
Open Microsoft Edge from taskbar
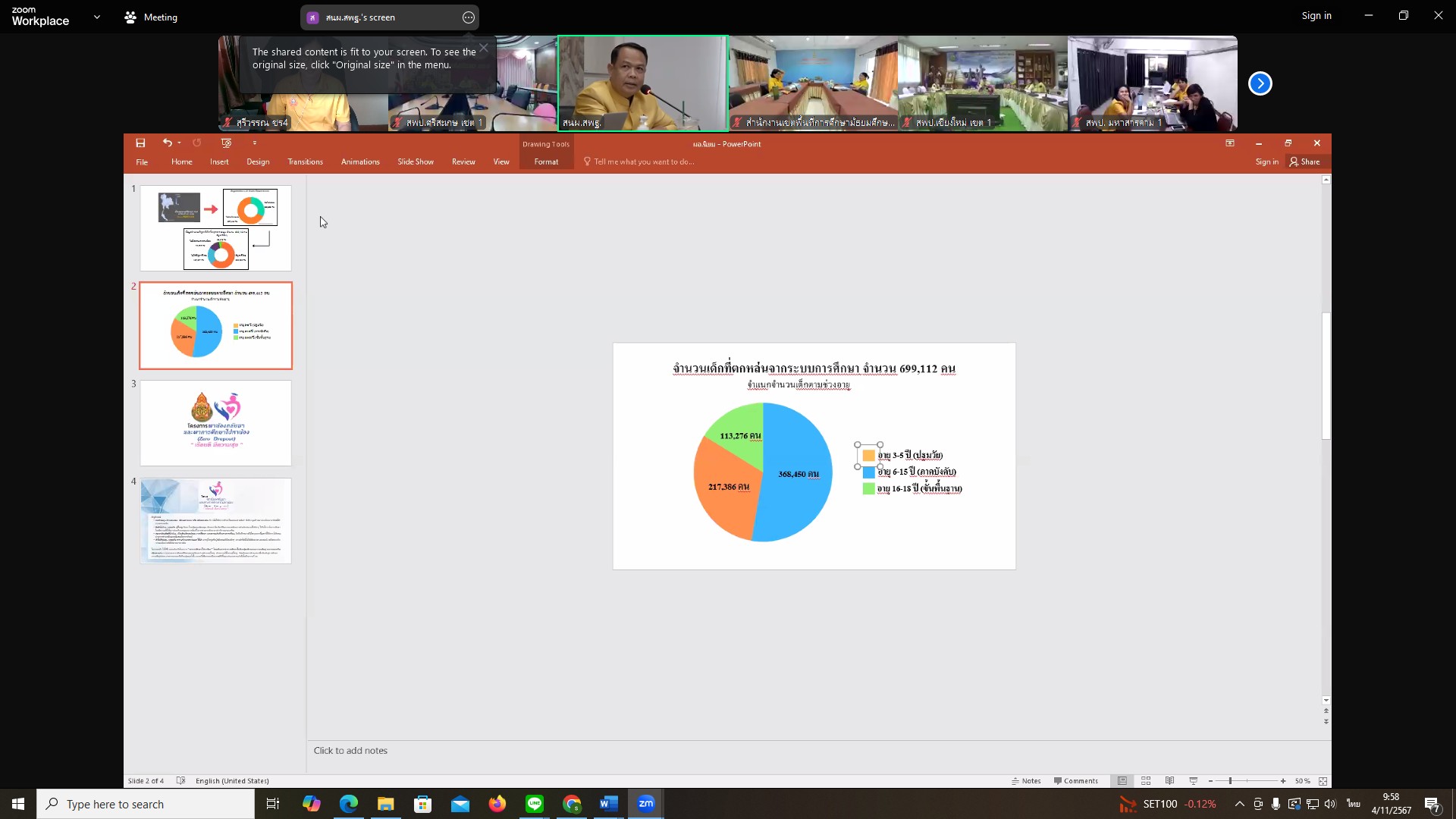(349, 804)
